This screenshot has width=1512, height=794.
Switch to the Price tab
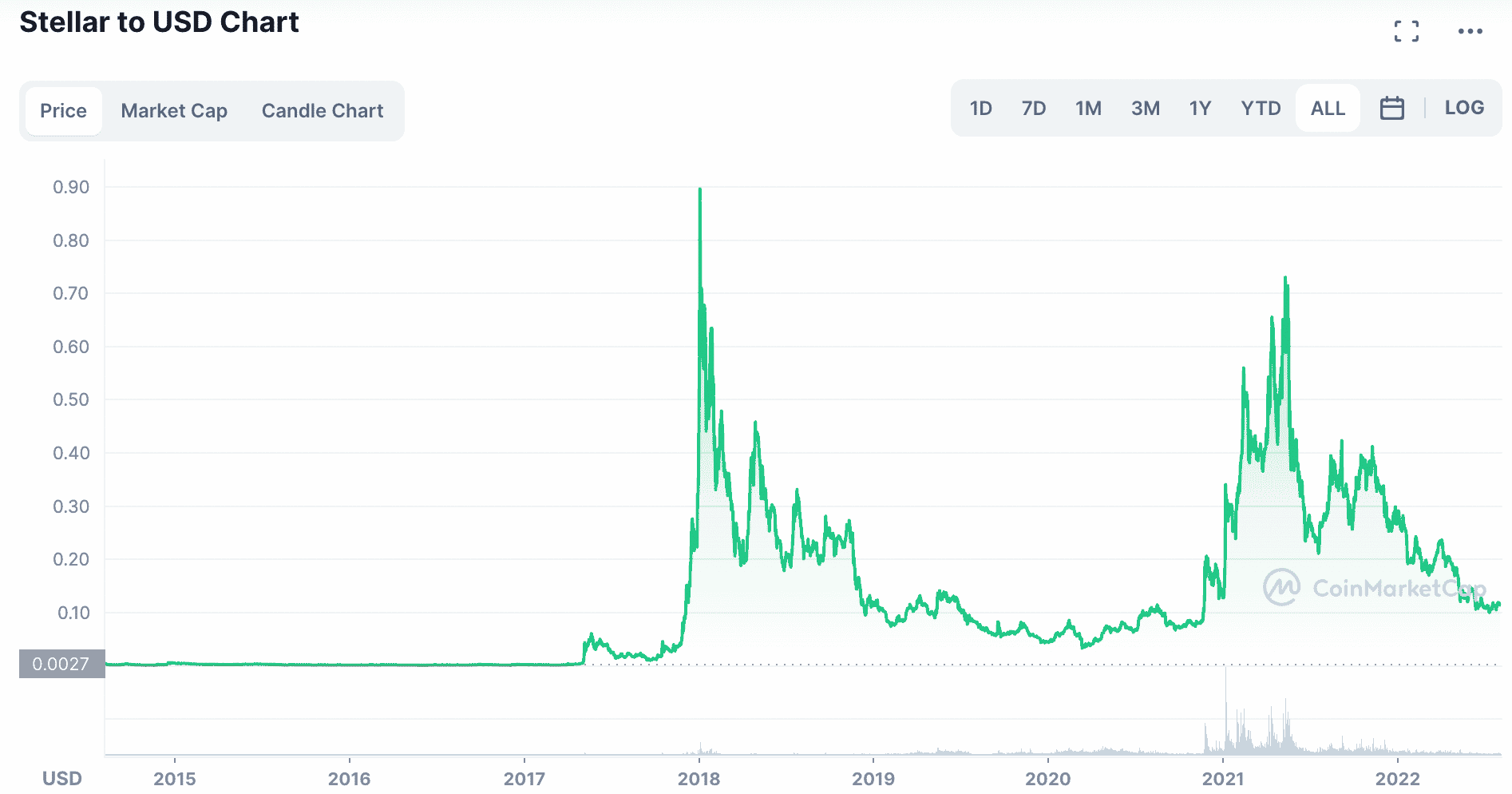pyautogui.click(x=64, y=111)
